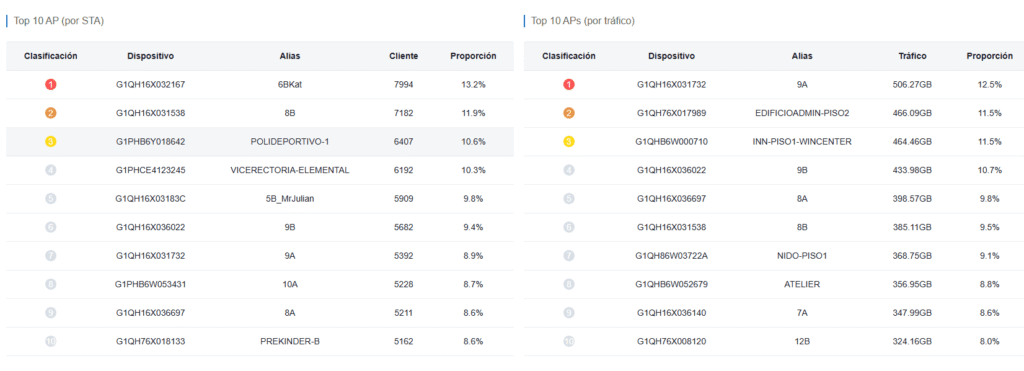Click the red rank 1 badge in STA table
The height and width of the screenshot is (371, 1024).
tap(51, 84)
